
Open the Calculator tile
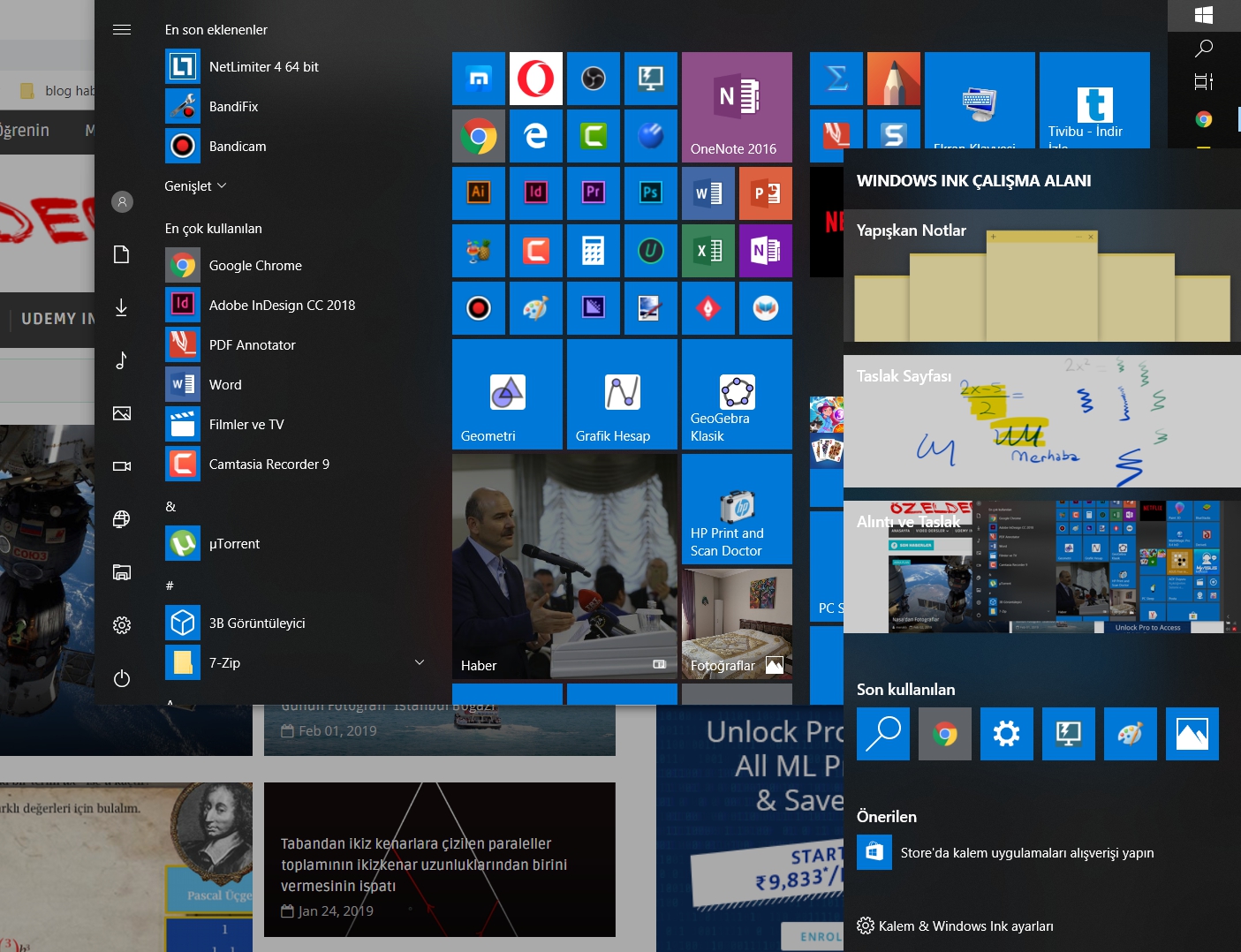click(594, 251)
